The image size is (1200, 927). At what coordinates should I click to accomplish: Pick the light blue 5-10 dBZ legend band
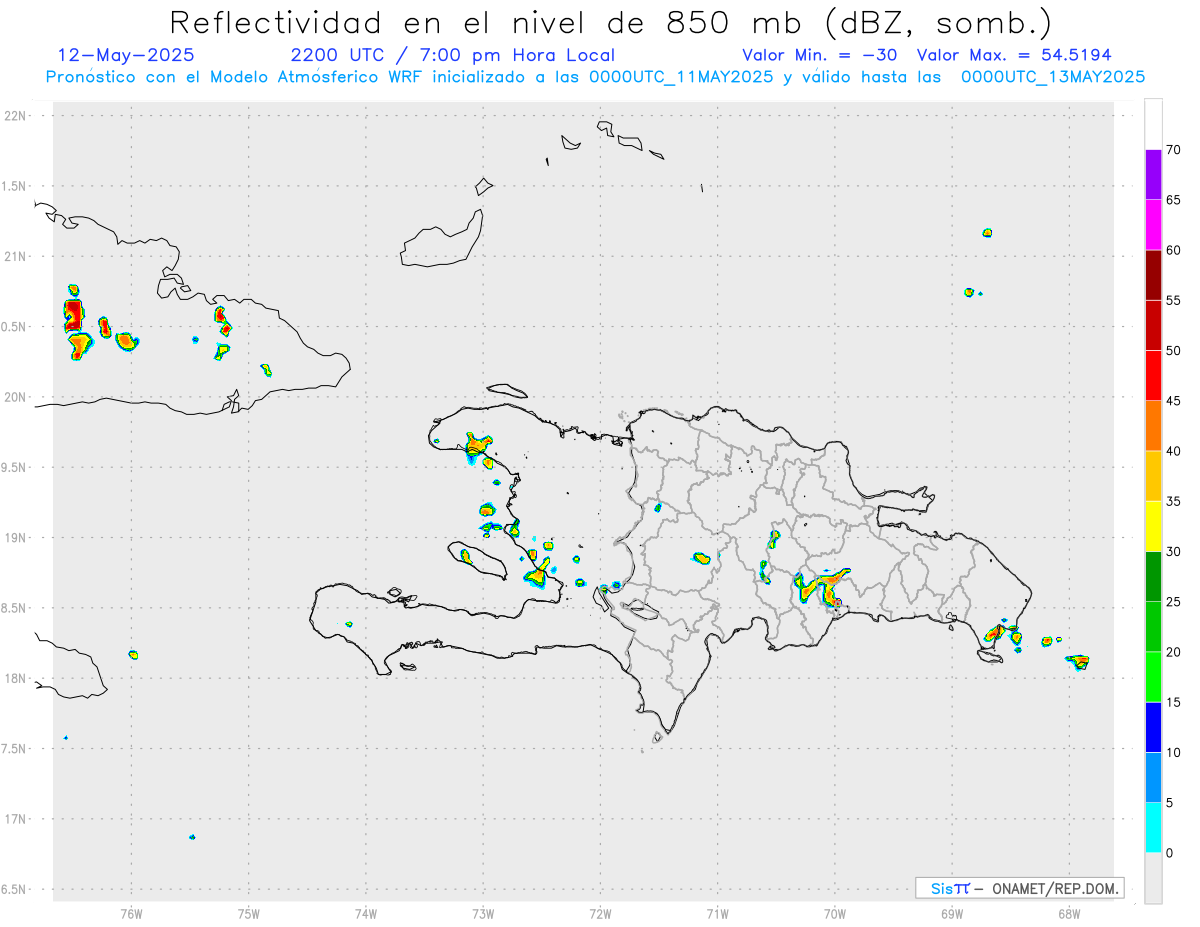pyautogui.click(x=1153, y=778)
